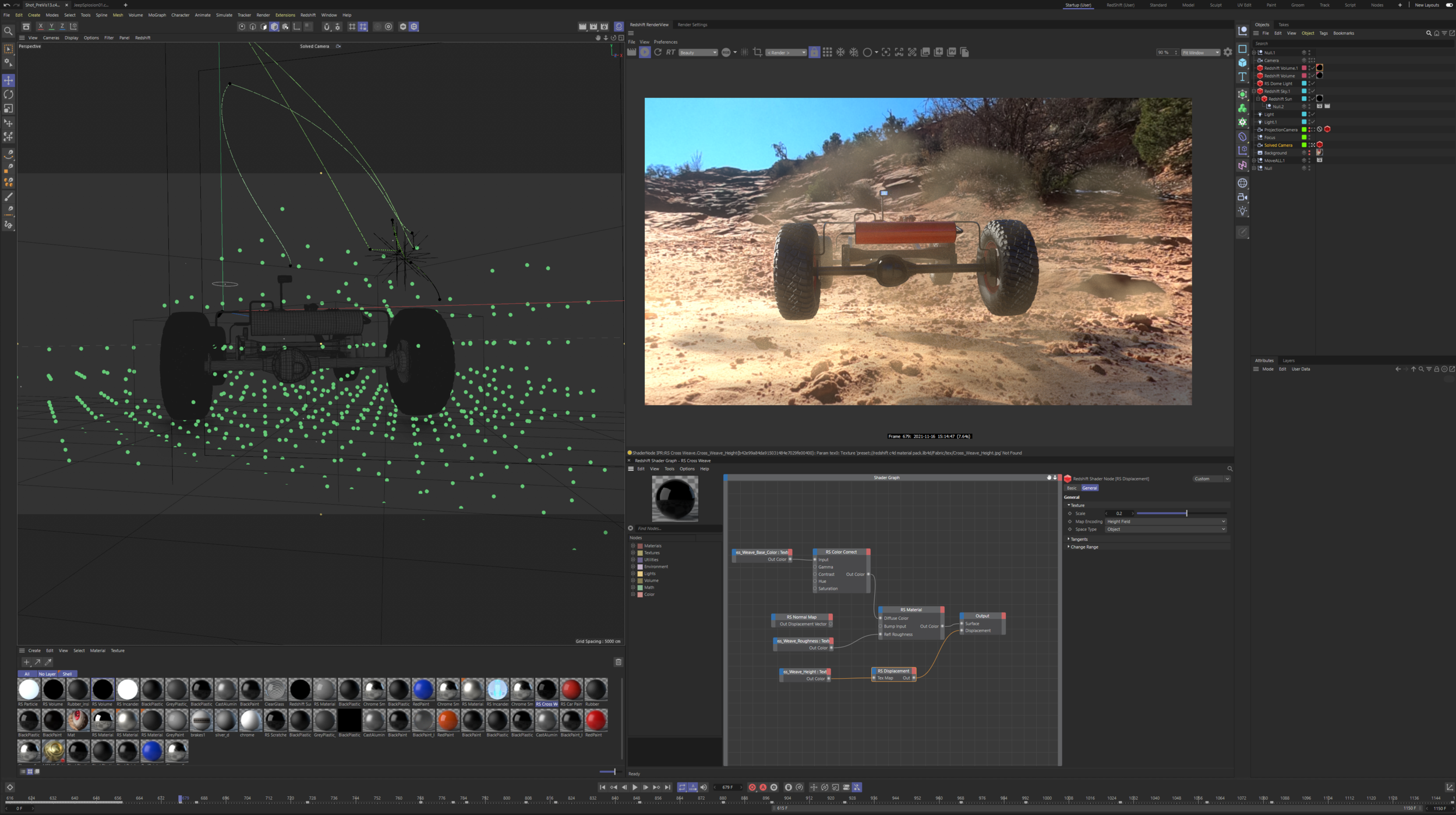Toggle enable checkmark for Light.1 object
Screen dimensions: 1456x815
click(1313, 122)
